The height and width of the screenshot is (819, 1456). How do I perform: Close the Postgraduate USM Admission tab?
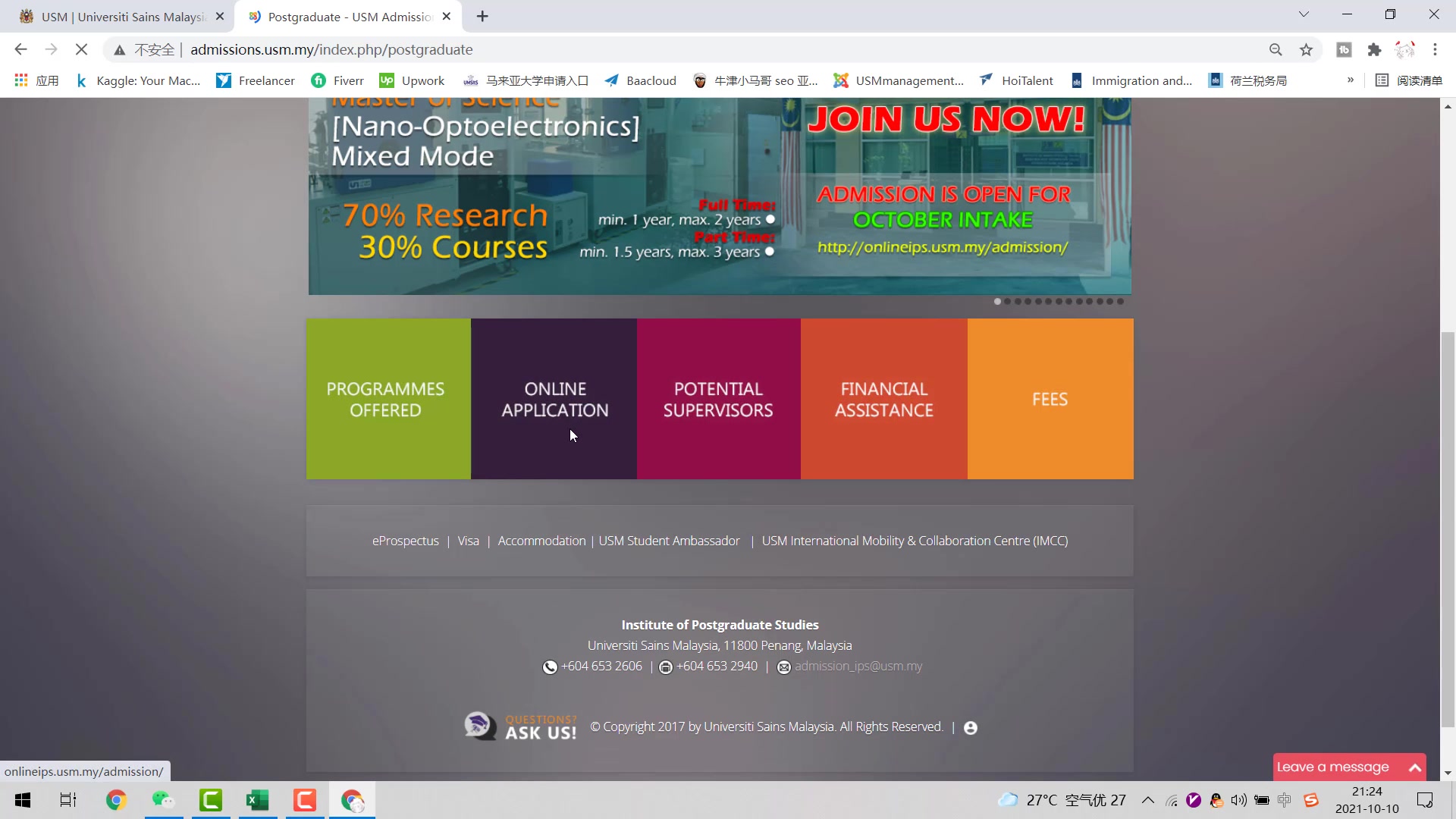(x=446, y=16)
